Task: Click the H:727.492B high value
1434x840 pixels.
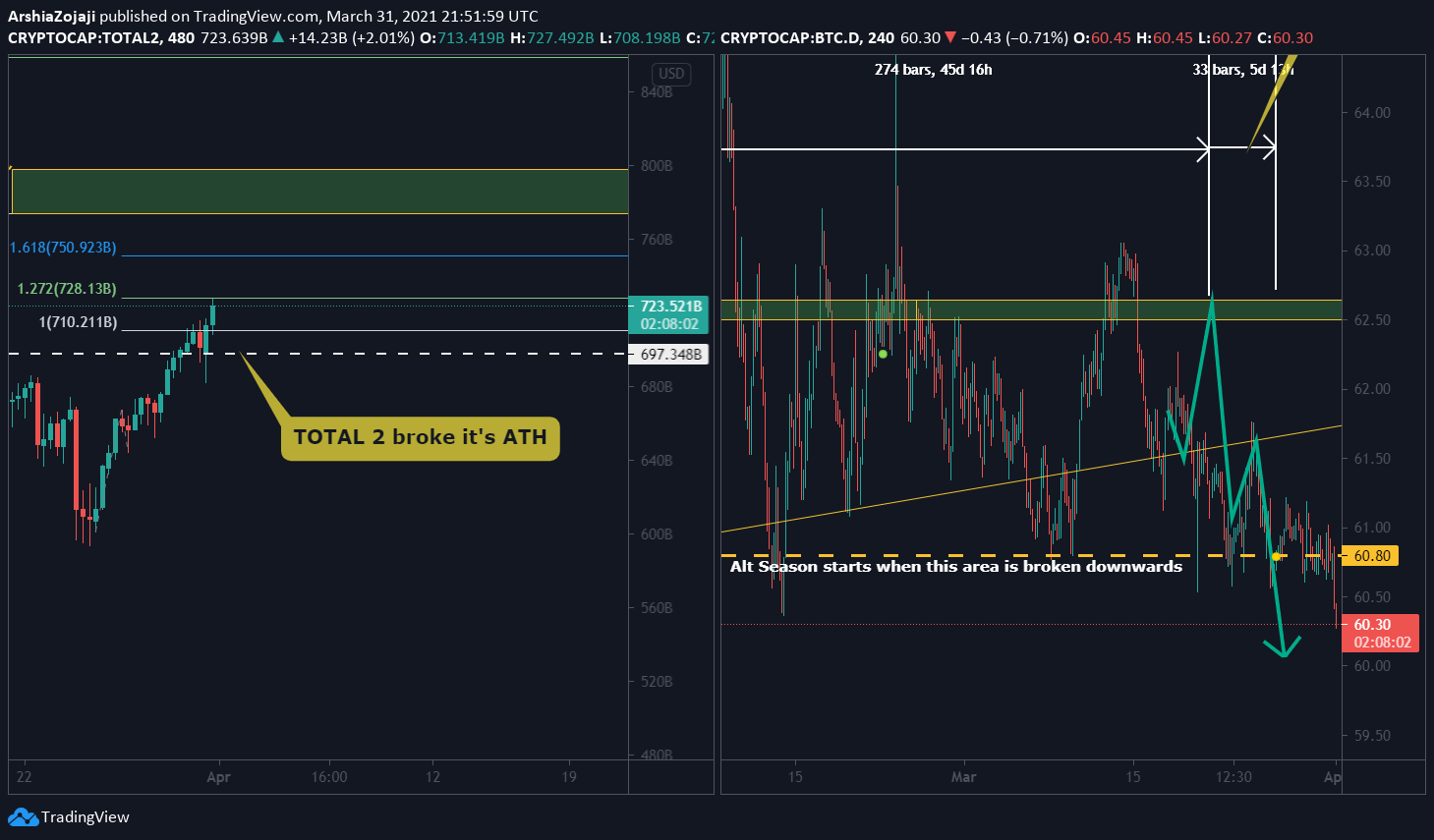Action: pyautogui.click(x=551, y=37)
